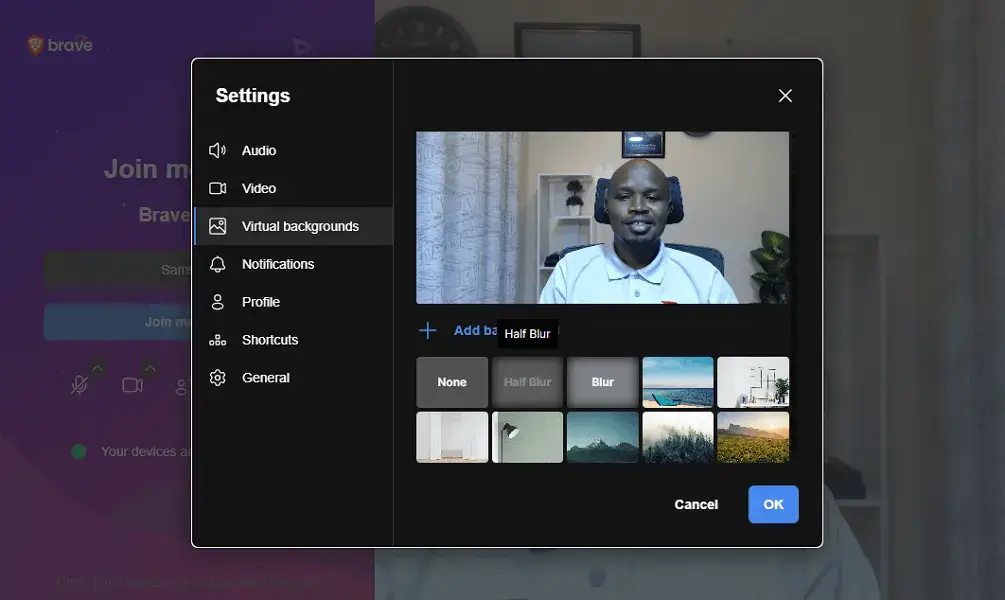The height and width of the screenshot is (600, 1005).
Task: Select the None background option
Action: click(x=452, y=382)
